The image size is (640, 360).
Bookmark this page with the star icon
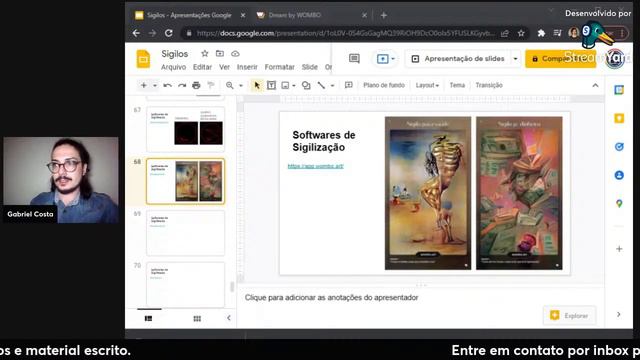point(521,33)
